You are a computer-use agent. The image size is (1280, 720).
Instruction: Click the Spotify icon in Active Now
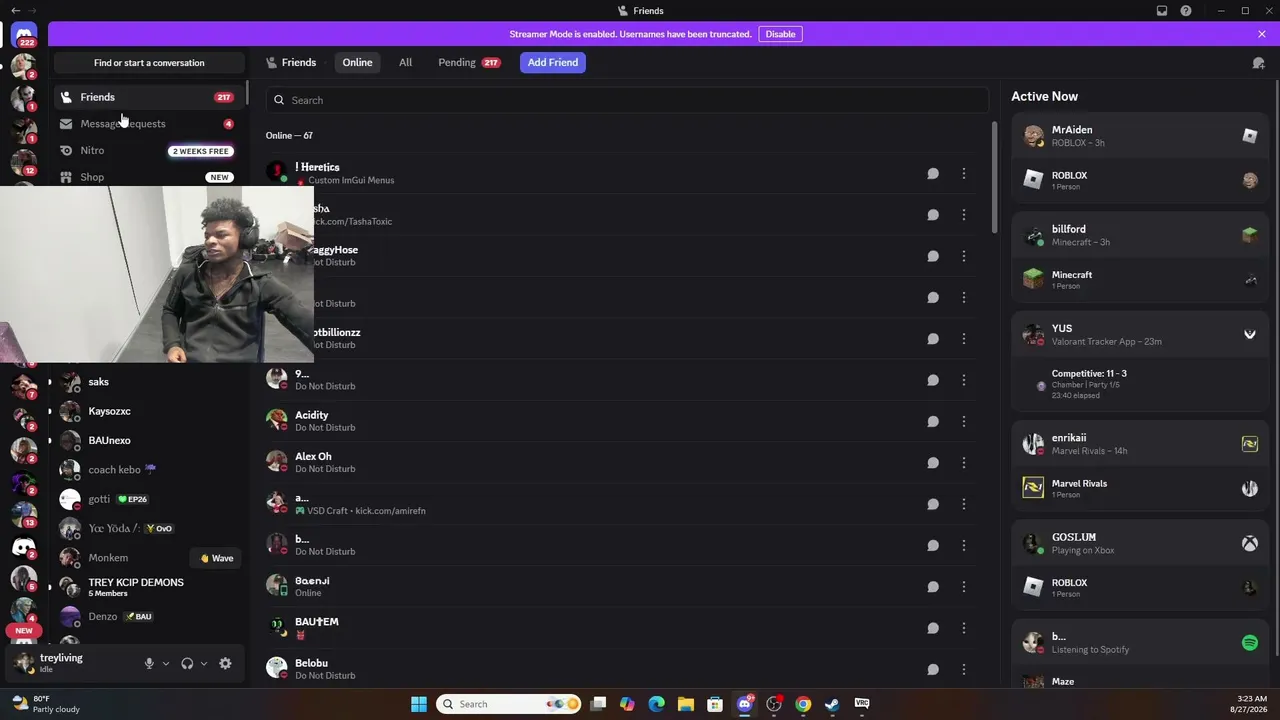[x=1250, y=643]
